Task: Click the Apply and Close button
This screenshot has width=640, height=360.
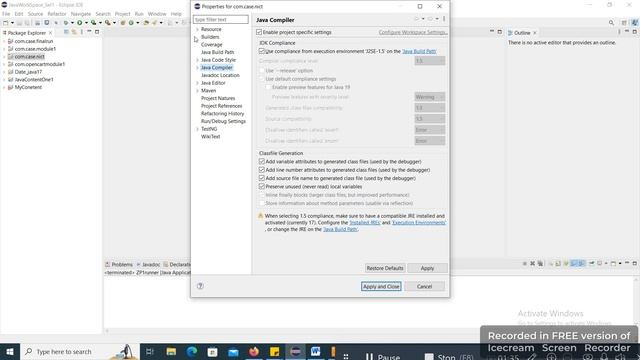Action: (x=381, y=287)
